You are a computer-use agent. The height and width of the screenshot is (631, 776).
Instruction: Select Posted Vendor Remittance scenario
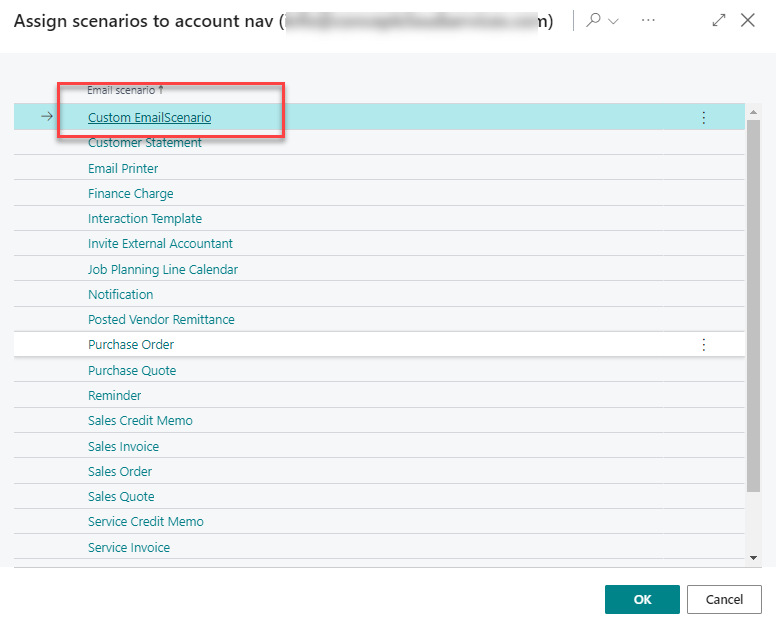pos(161,320)
